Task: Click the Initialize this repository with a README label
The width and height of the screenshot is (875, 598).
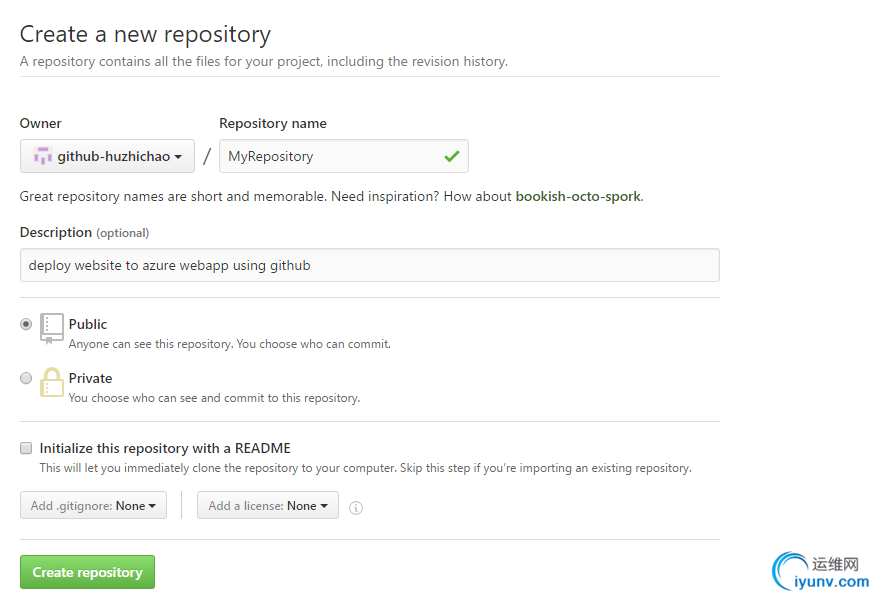Action: coord(165,448)
